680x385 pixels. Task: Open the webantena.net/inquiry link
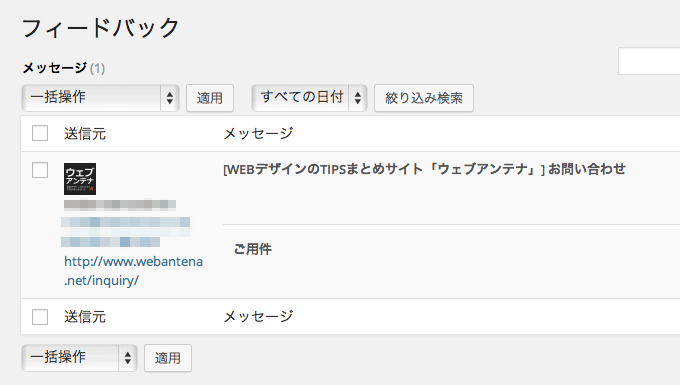pyautogui.click(x=133, y=271)
